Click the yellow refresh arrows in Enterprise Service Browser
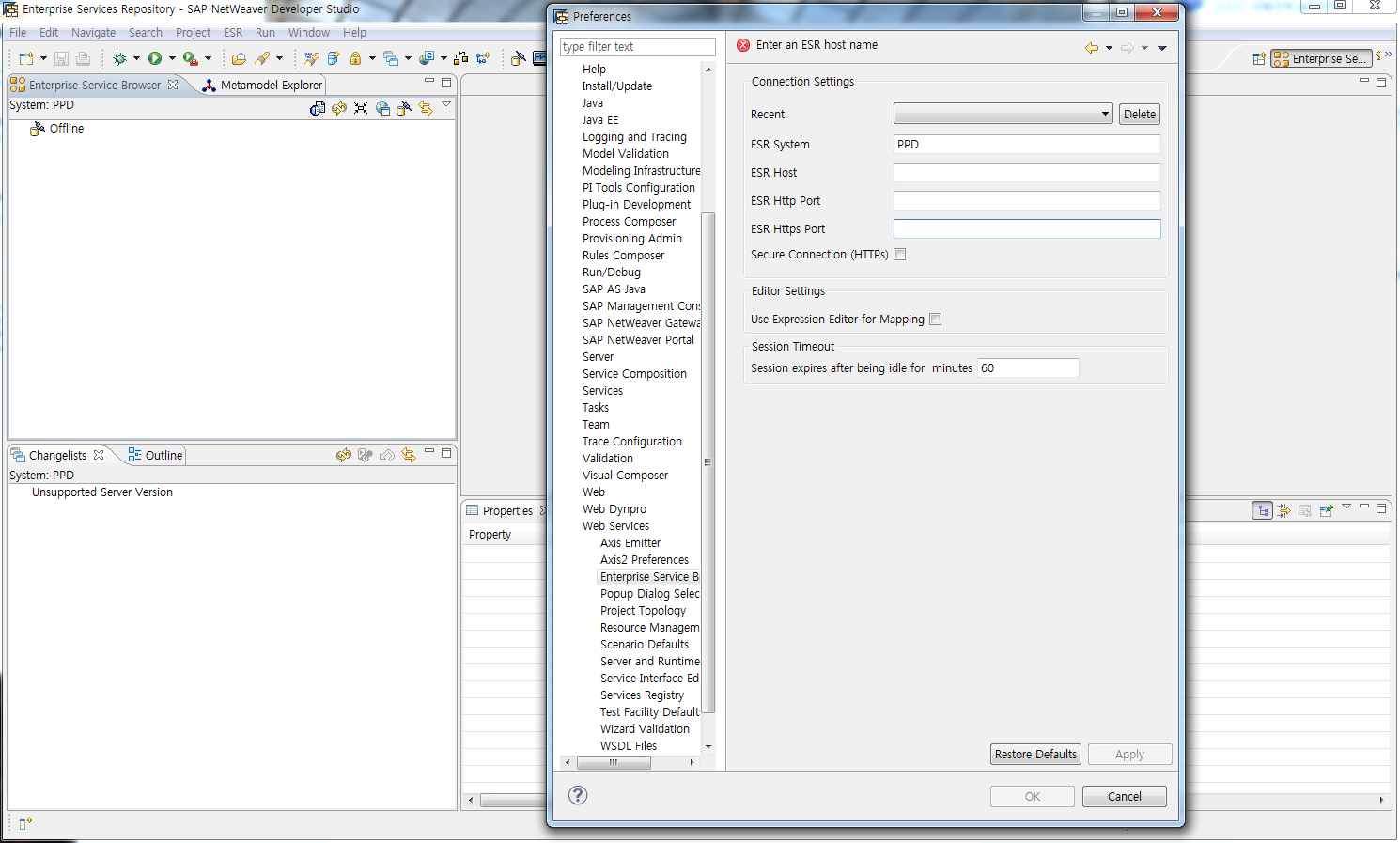The image size is (1400, 843). [339, 108]
